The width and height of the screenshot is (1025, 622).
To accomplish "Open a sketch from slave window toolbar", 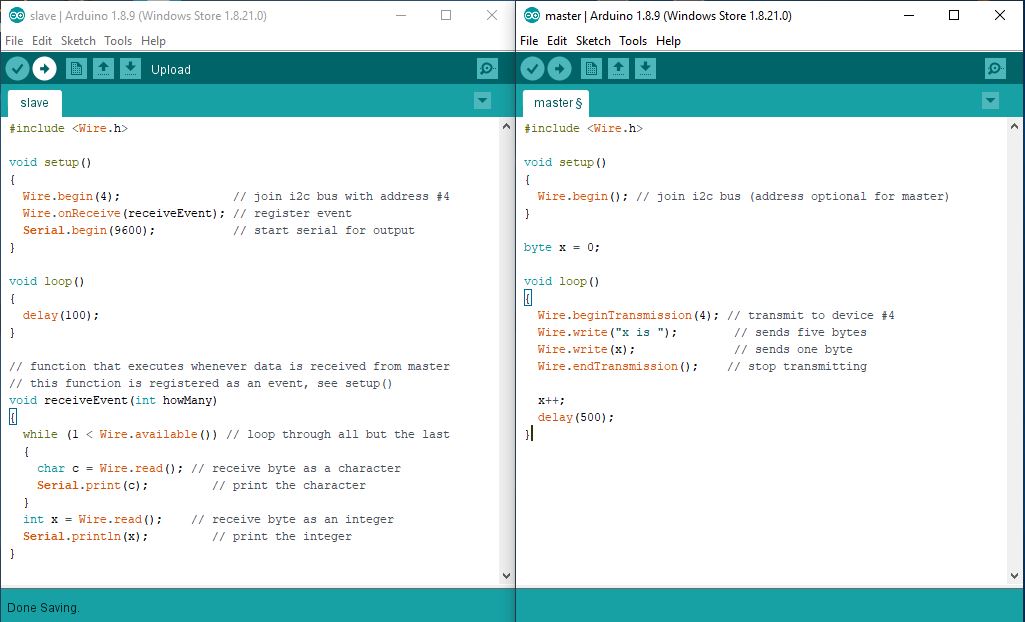I will click(x=103, y=69).
